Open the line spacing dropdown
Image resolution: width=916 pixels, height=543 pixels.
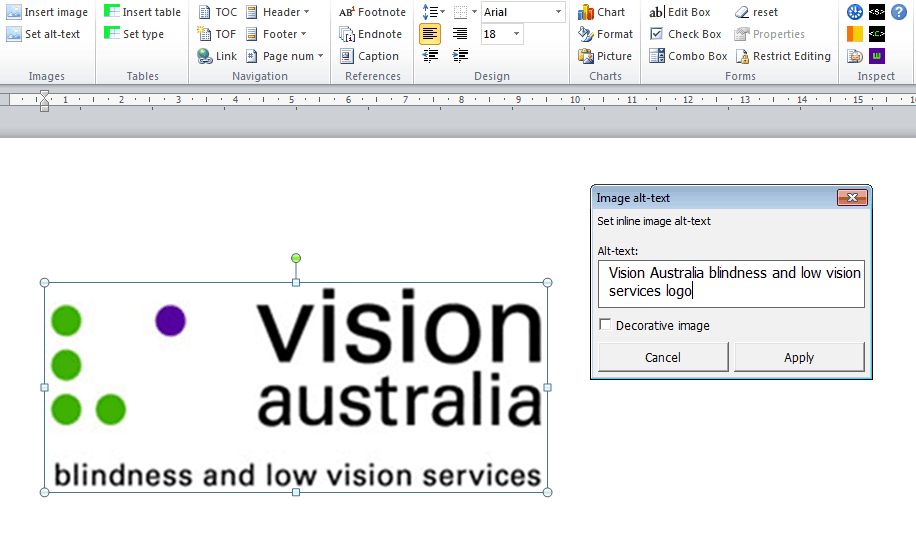coord(442,12)
